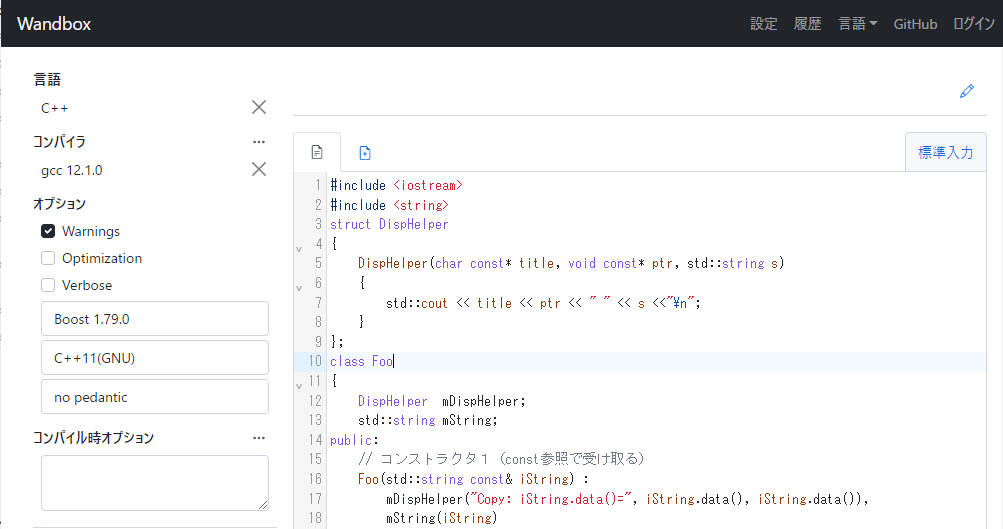This screenshot has height=529, width=1003.
Task: Click the compile-time options text area
Action: [x=155, y=483]
